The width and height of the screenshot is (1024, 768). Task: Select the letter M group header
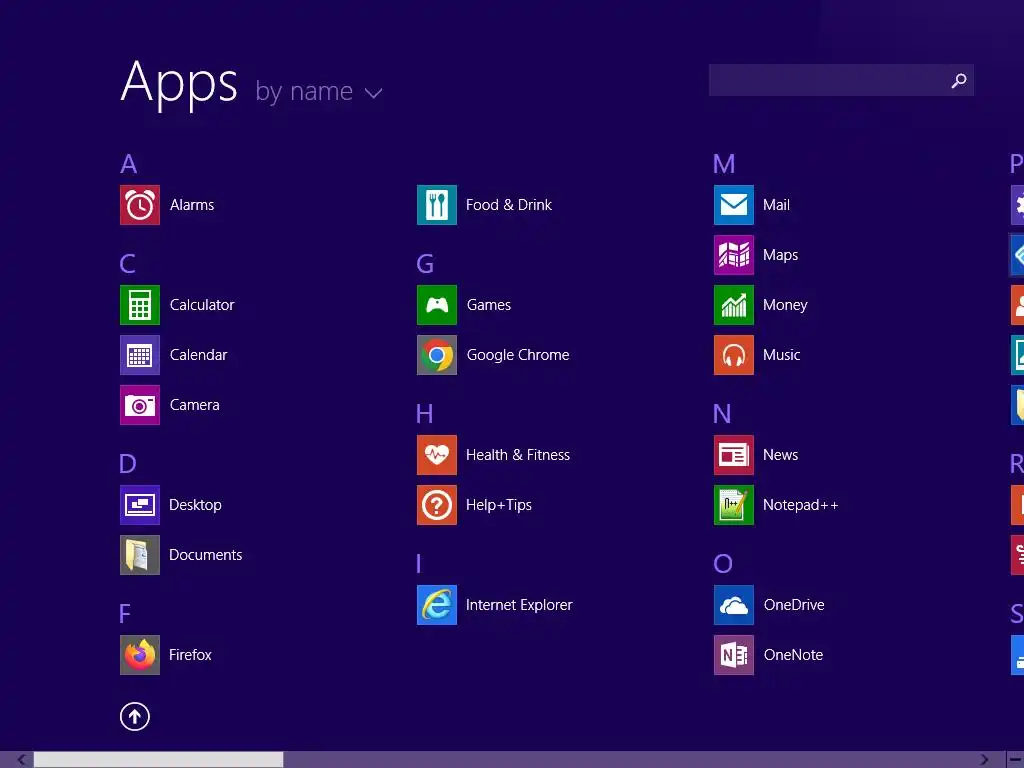(x=724, y=164)
